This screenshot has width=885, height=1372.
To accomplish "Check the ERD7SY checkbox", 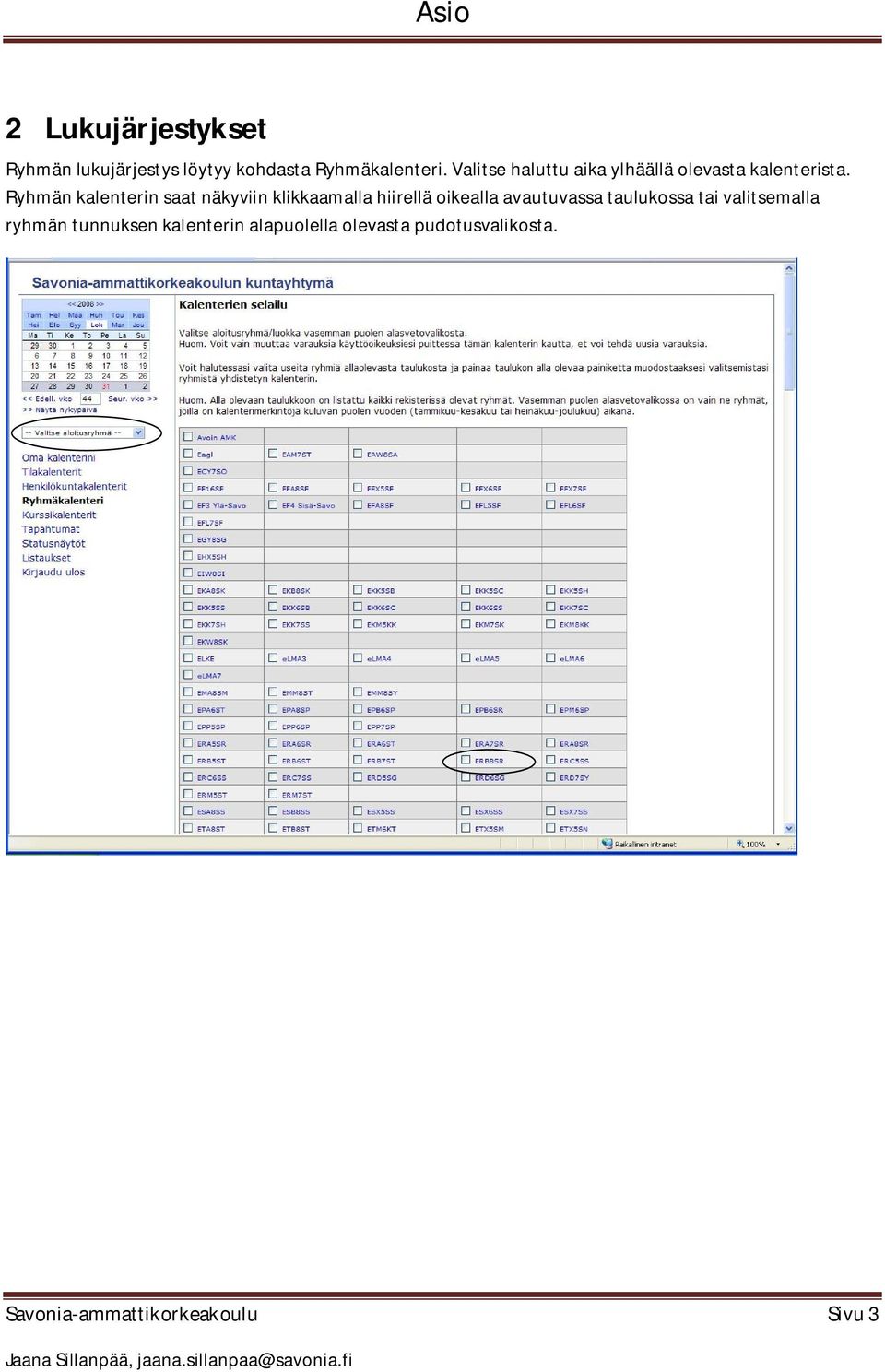I will point(550,777).
